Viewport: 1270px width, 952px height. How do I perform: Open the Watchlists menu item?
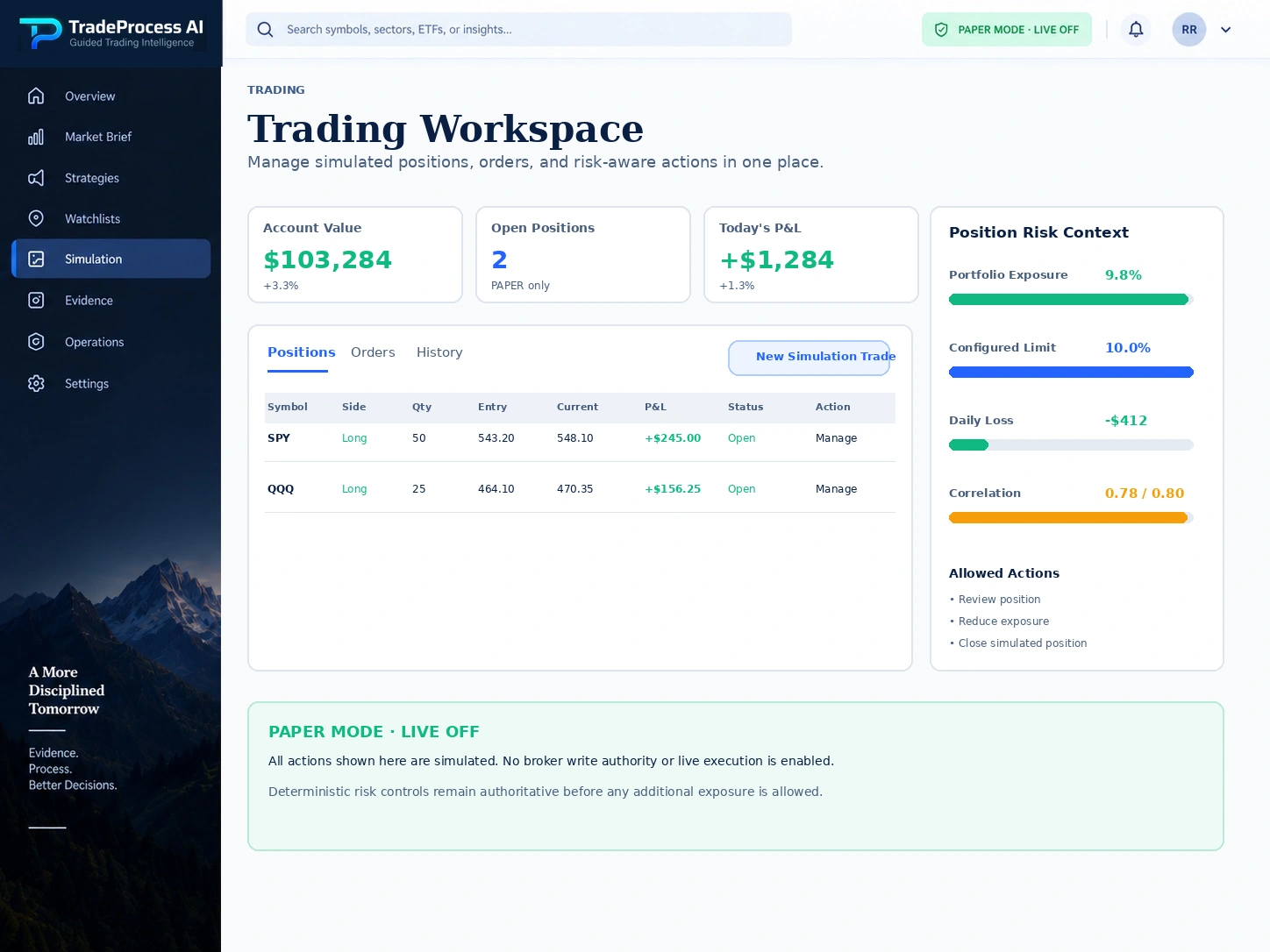click(111, 218)
